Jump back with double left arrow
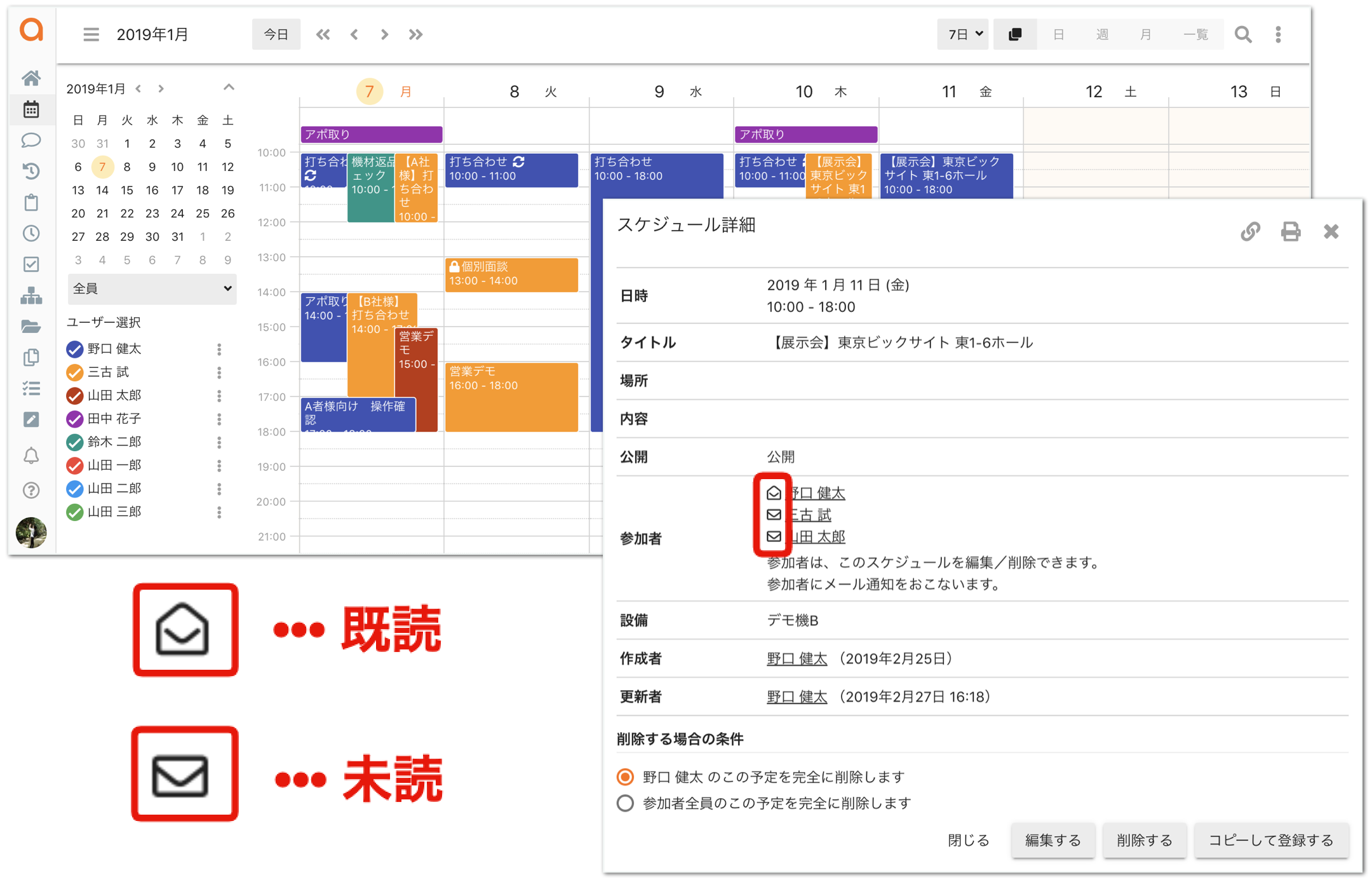The height and width of the screenshot is (882, 1372). tap(323, 34)
